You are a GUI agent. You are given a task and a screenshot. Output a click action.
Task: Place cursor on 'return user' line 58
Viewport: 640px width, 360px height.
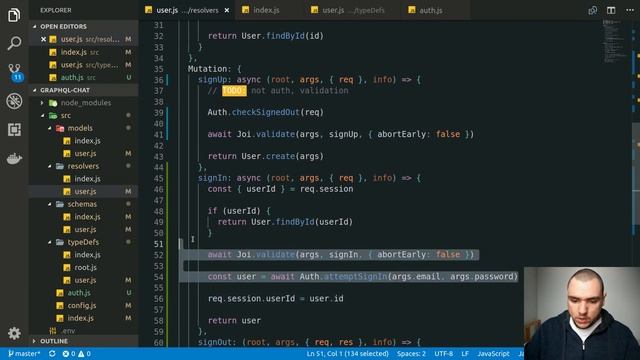pyautogui.click(x=234, y=320)
